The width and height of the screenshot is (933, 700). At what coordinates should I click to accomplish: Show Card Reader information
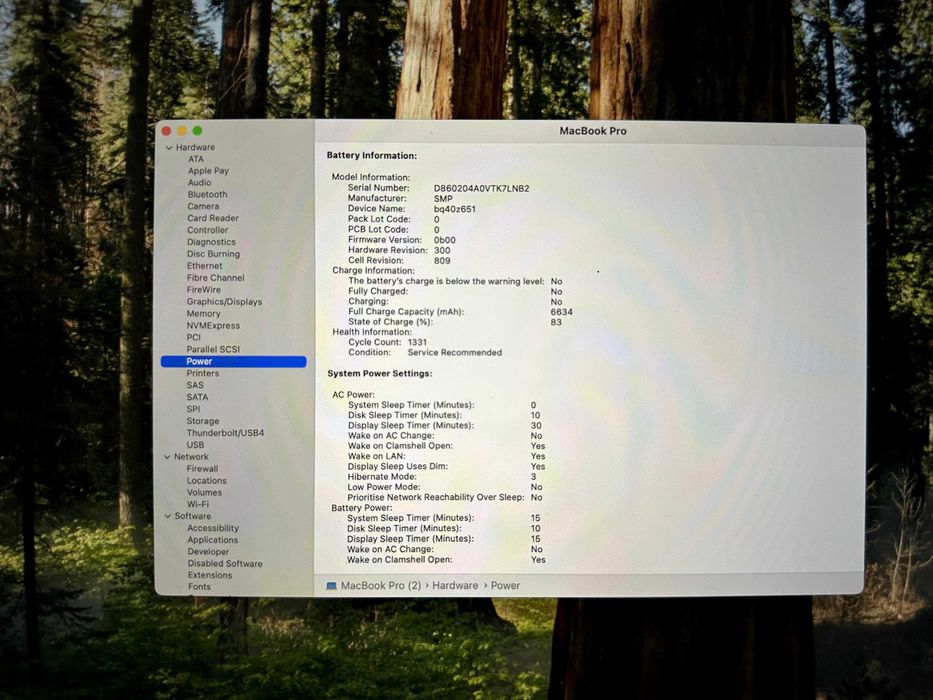pyautogui.click(x=212, y=218)
